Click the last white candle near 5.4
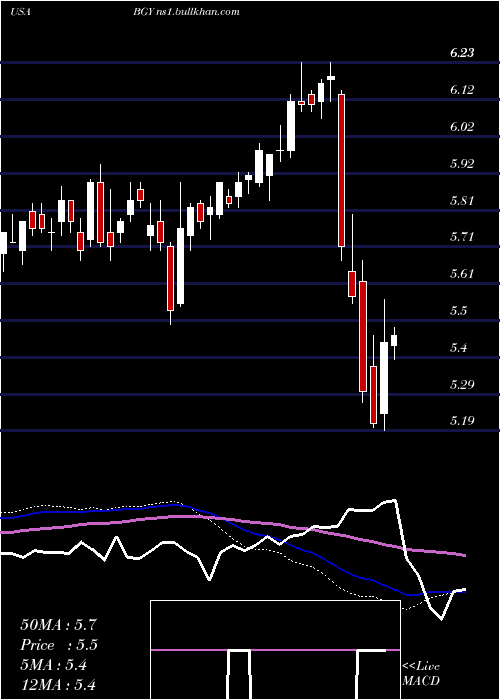Screen dimensions: 500x700 pyautogui.click(x=394, y=341)
